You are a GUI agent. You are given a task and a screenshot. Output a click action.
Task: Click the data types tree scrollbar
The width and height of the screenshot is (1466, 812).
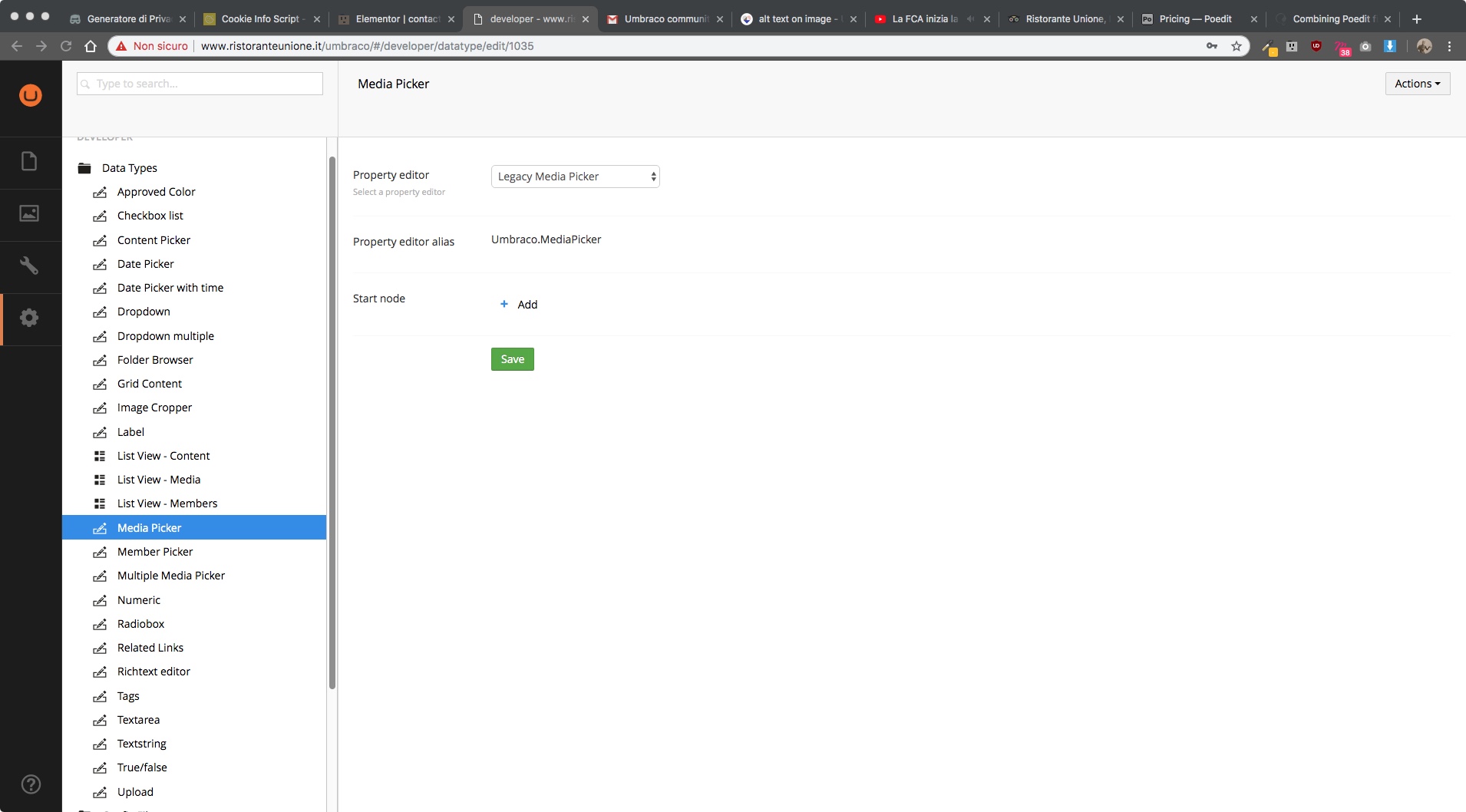click(332, 422)
